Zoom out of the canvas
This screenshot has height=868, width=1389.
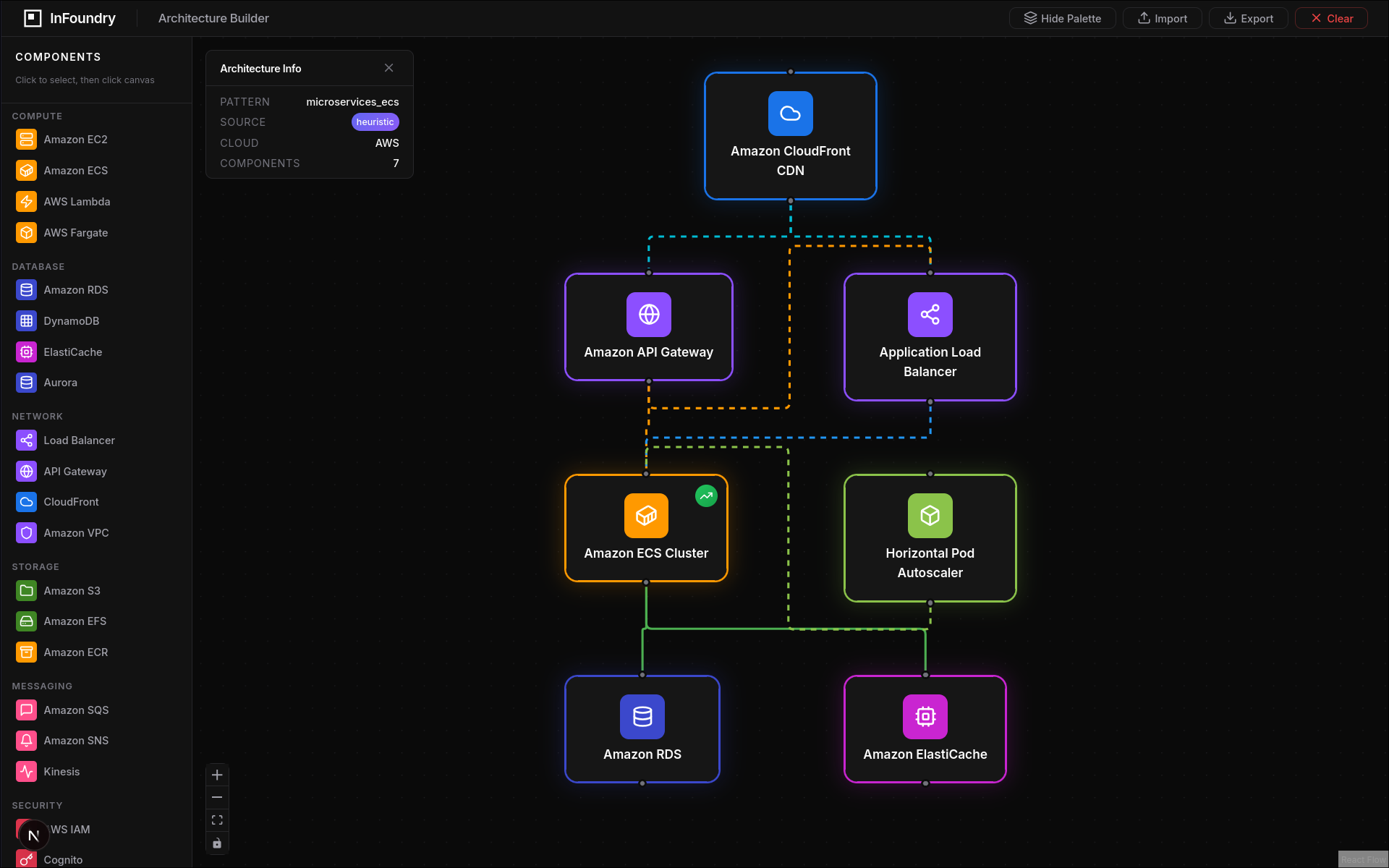pyautogui.click(x=217, y=798)
